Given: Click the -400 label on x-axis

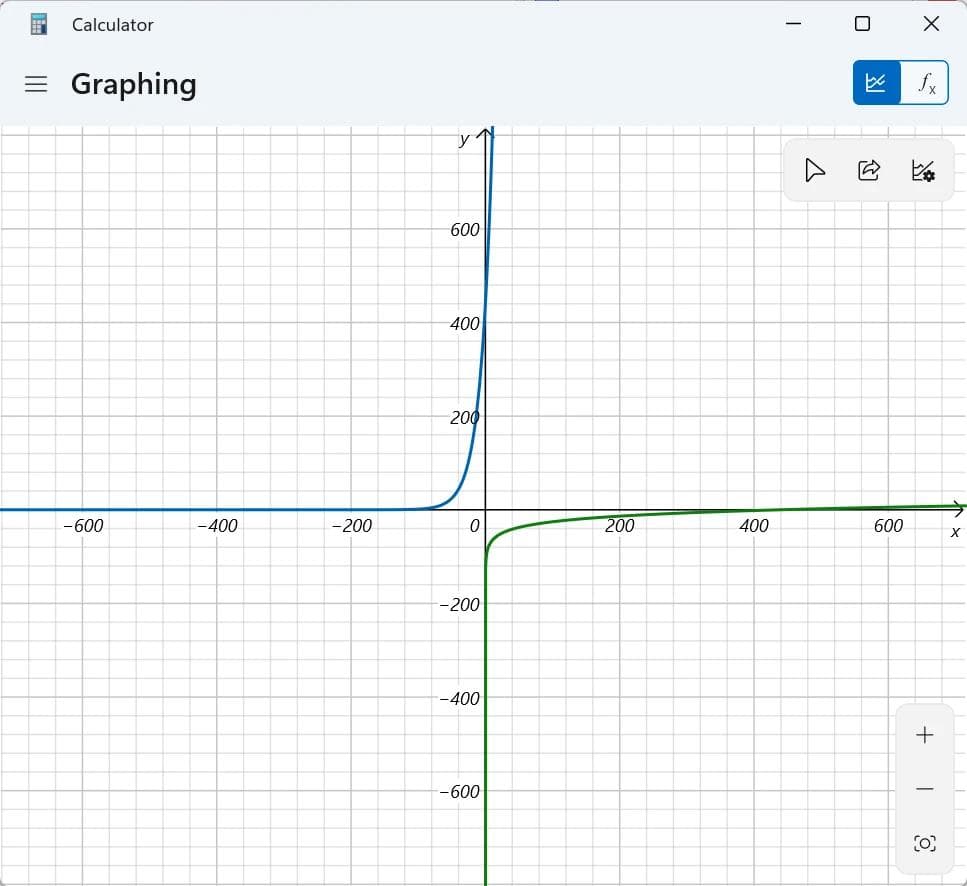Looking at the screenshot, I should coord(217,526).
